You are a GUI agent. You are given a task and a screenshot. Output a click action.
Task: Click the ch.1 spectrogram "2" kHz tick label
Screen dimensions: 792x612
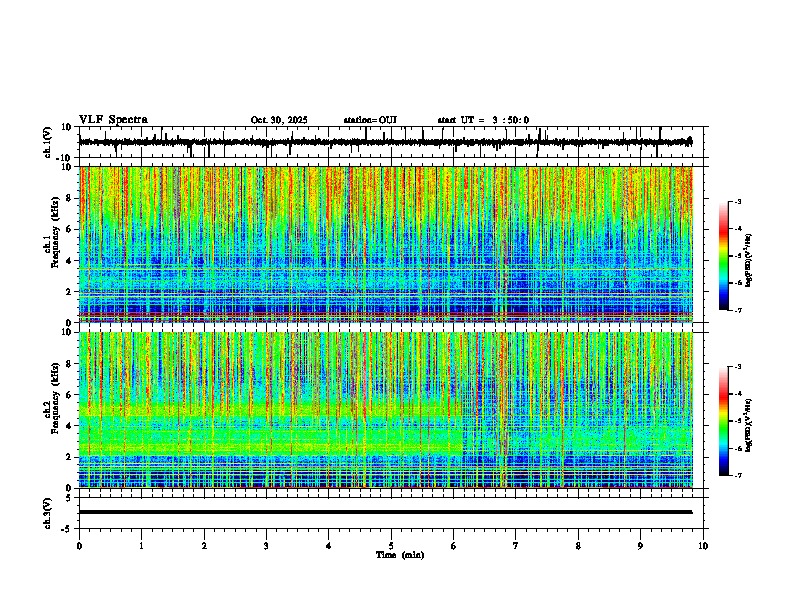coord(70,292)
